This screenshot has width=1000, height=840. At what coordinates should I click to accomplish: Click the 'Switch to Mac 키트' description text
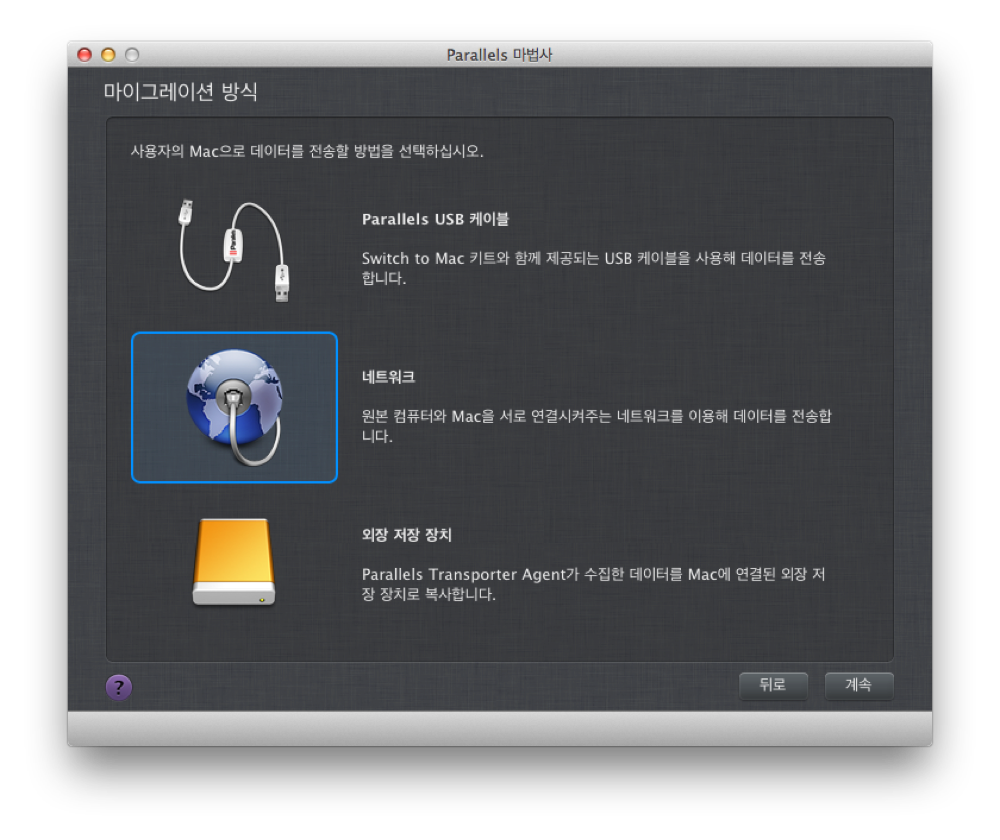pos(593,268)
